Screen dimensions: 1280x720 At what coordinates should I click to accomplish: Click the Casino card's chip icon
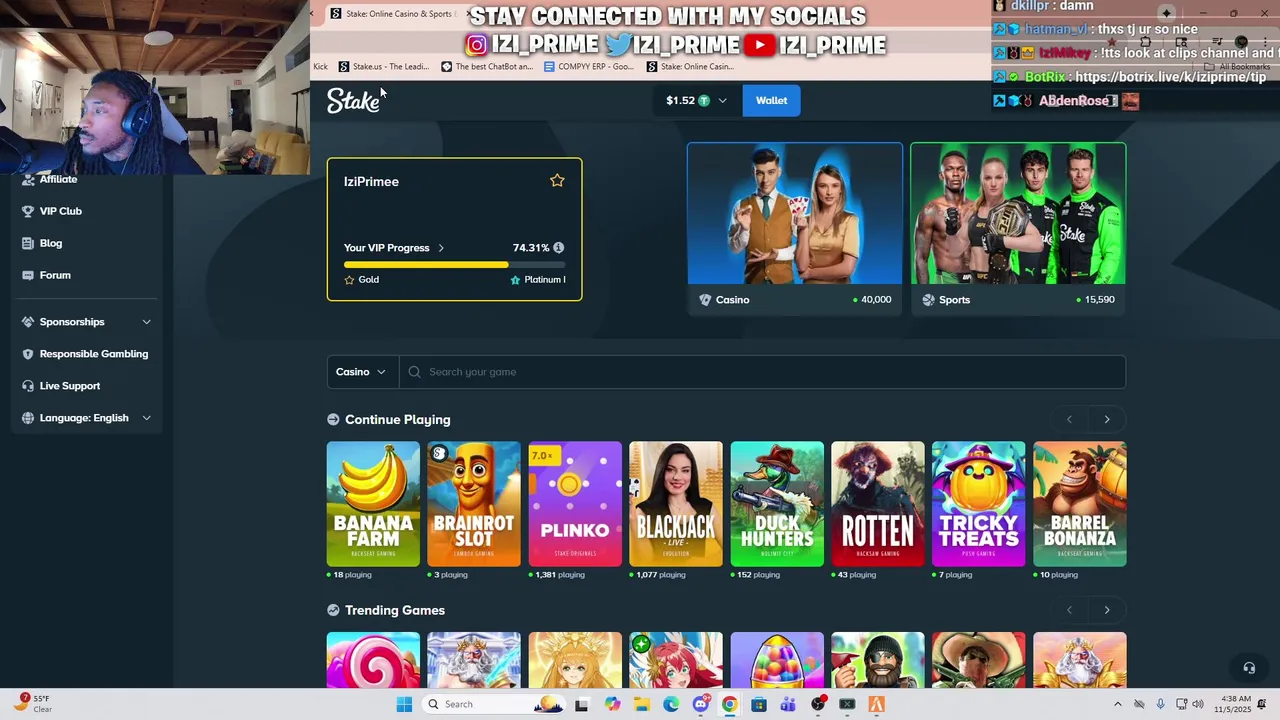point(705,300)
